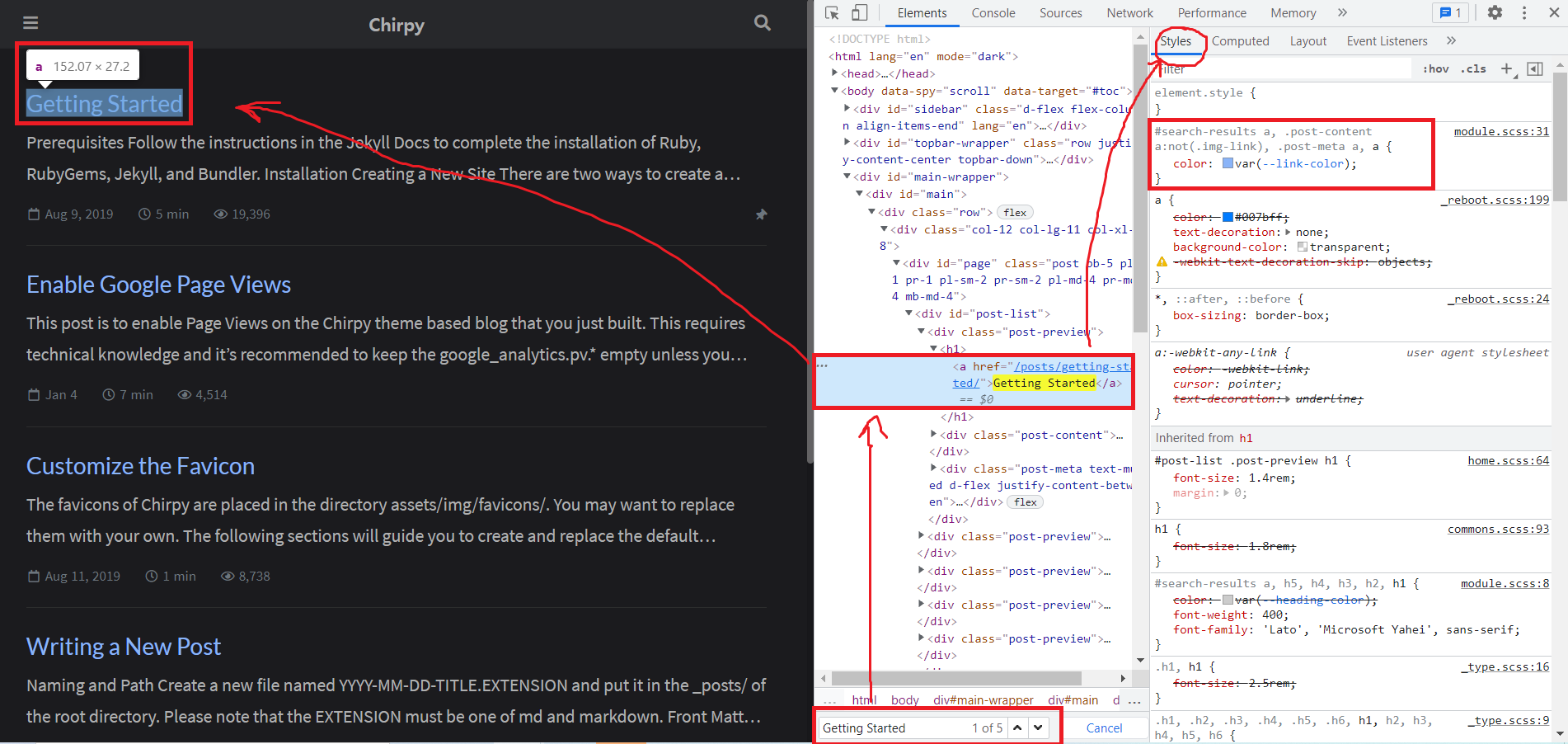This screenshot has height=744, width=1568.
Task: Toggle the :hov element state panel
Action: click(1435, 68)
